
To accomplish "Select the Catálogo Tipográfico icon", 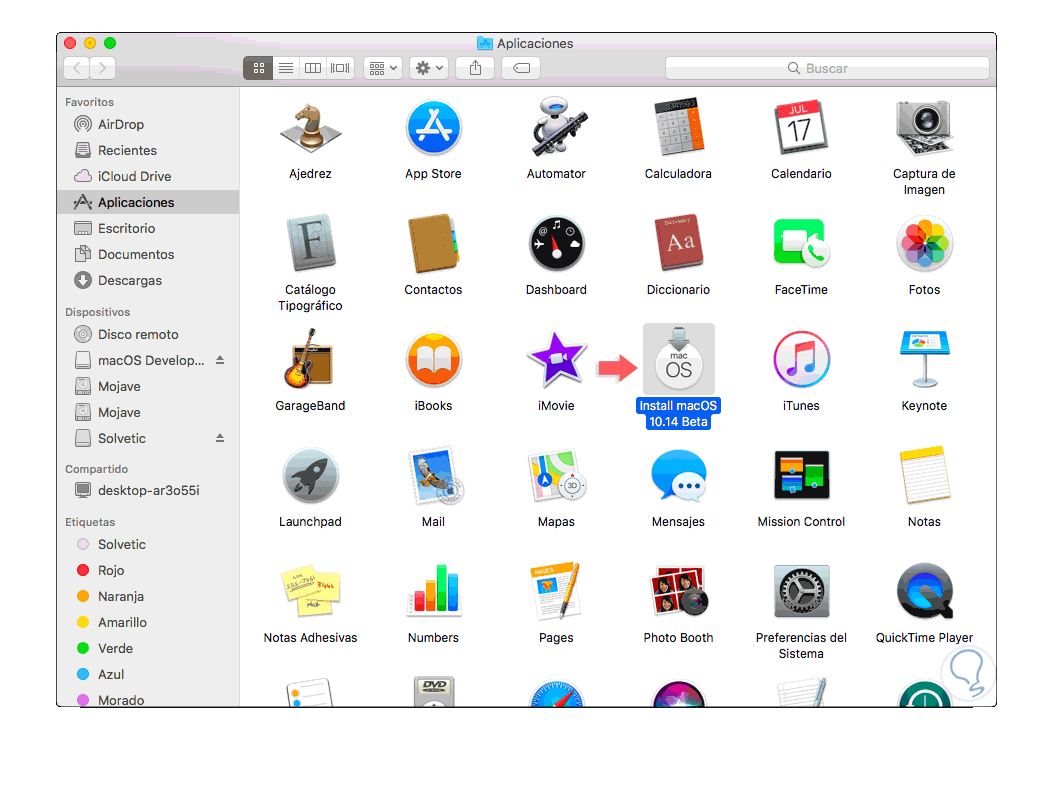I will point(310,243).
